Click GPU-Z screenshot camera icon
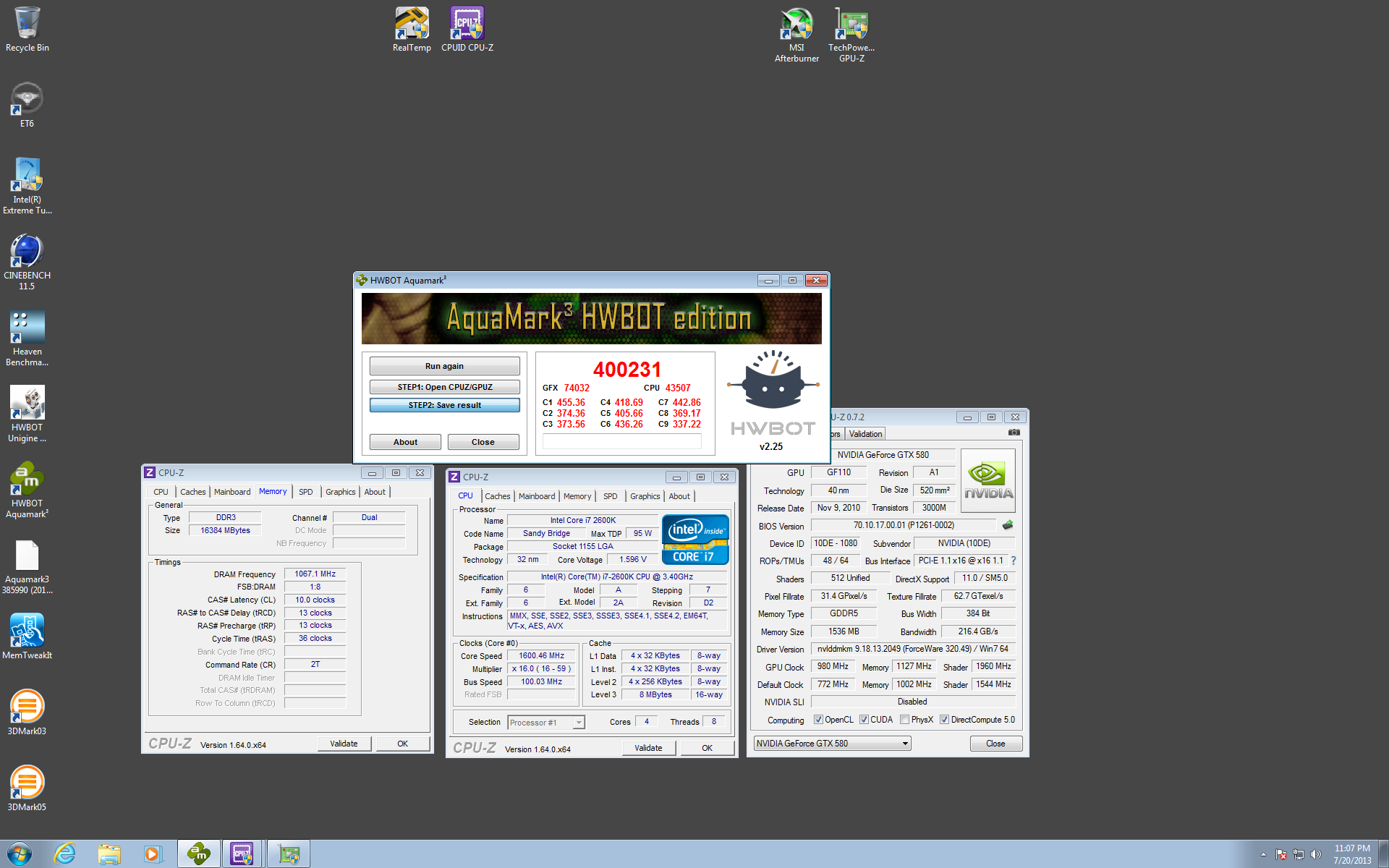1389x868 pixels. (1014, 433)
